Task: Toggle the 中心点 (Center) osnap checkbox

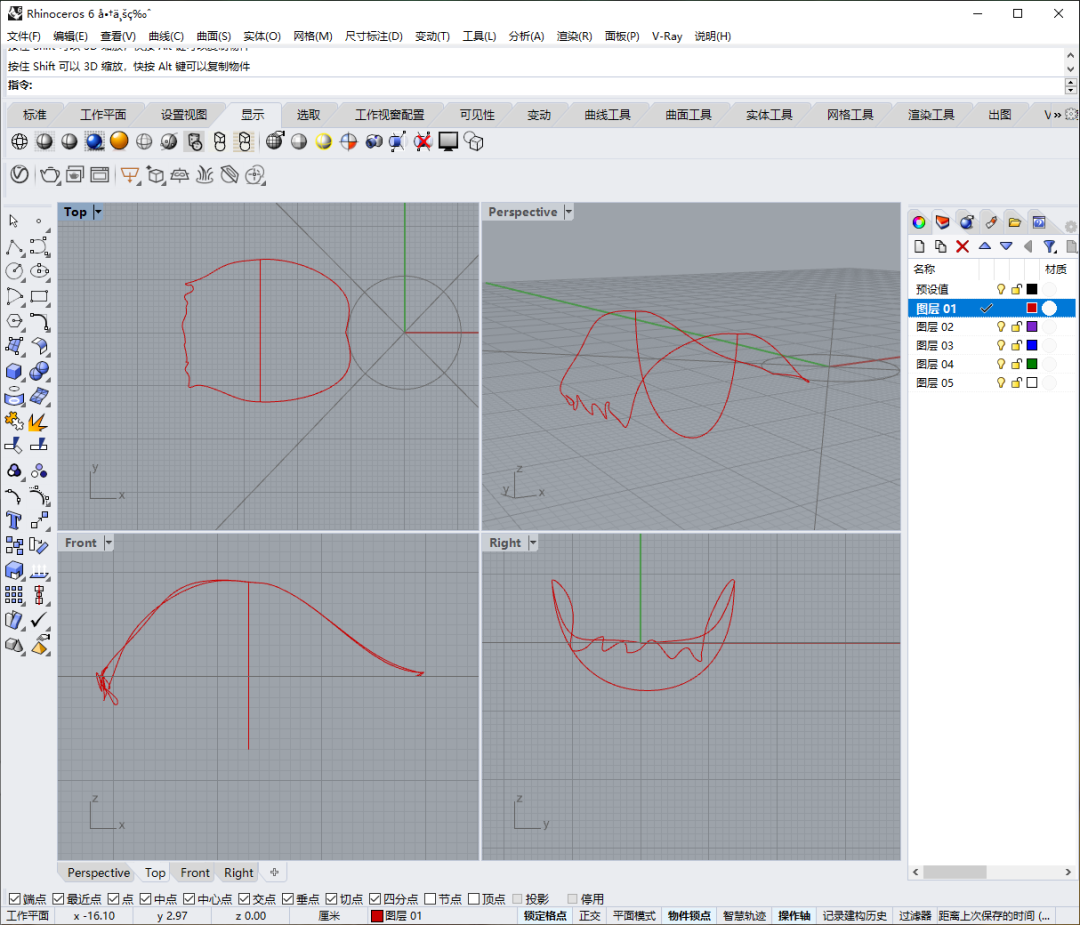Action: coord(189,899)
